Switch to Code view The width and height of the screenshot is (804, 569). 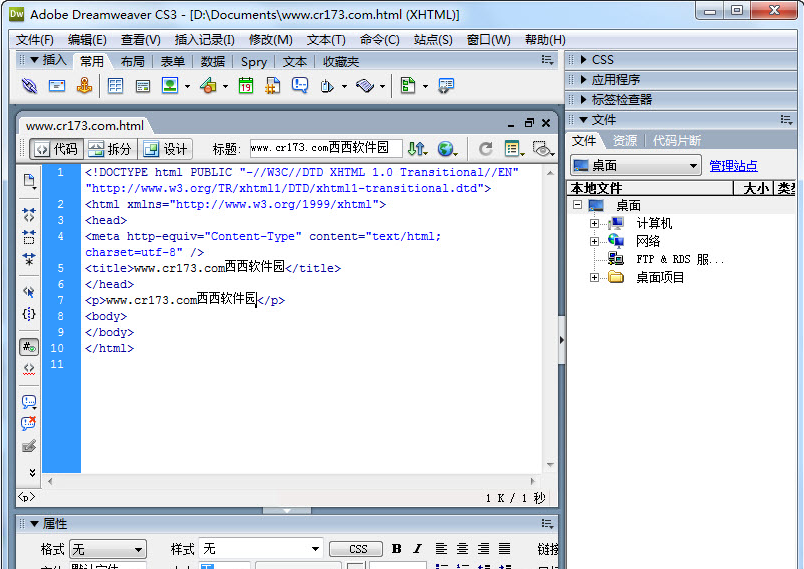56,149
